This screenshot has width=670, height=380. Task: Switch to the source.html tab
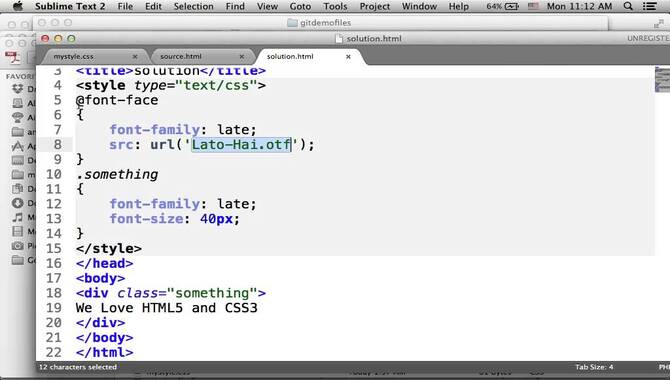coord(181,56)
